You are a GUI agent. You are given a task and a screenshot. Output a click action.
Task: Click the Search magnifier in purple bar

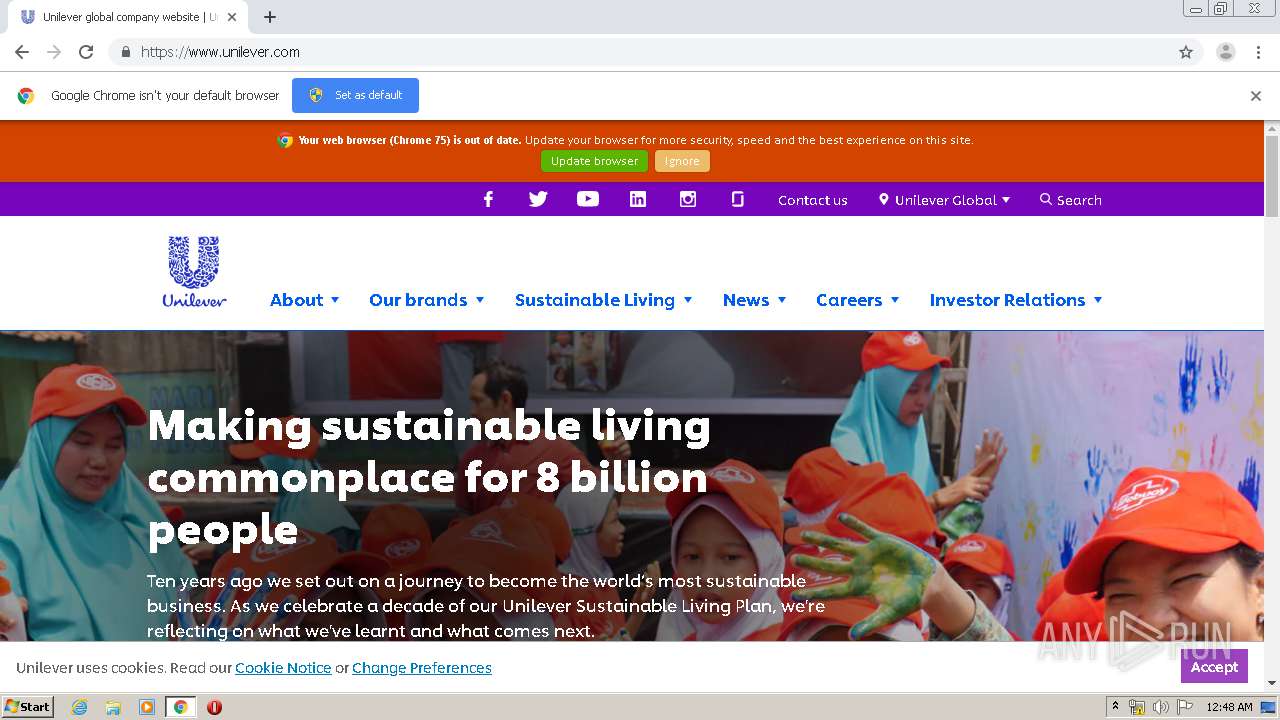point(1046,199)
